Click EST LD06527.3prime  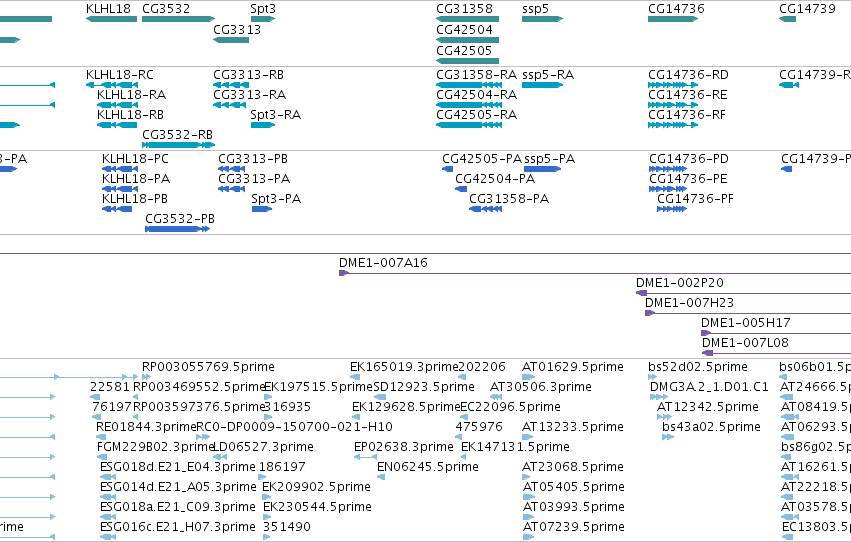219,457
